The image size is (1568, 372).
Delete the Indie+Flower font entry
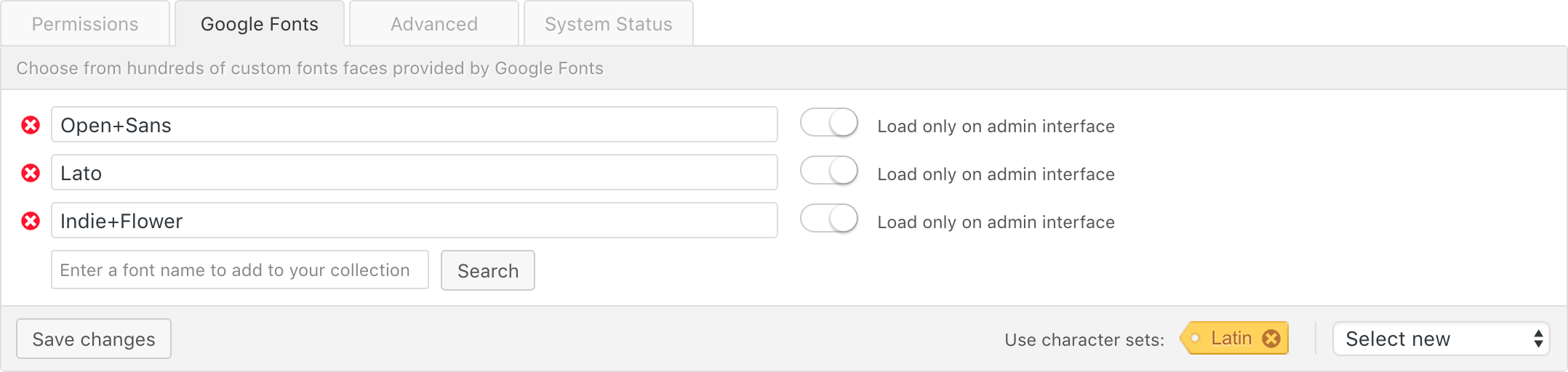[x=31, y=221]
